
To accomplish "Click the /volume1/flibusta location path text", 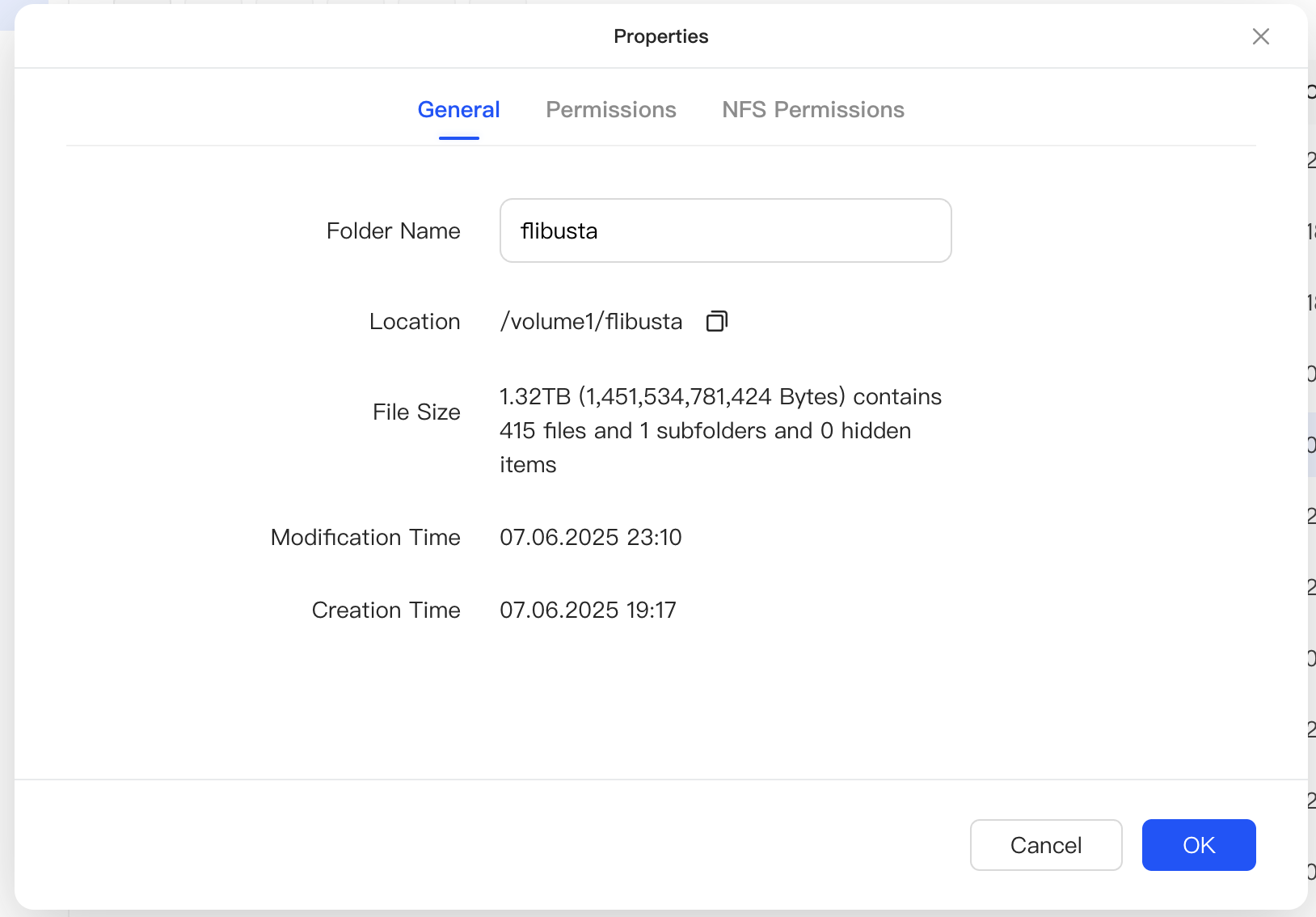I will coord(591,322).
